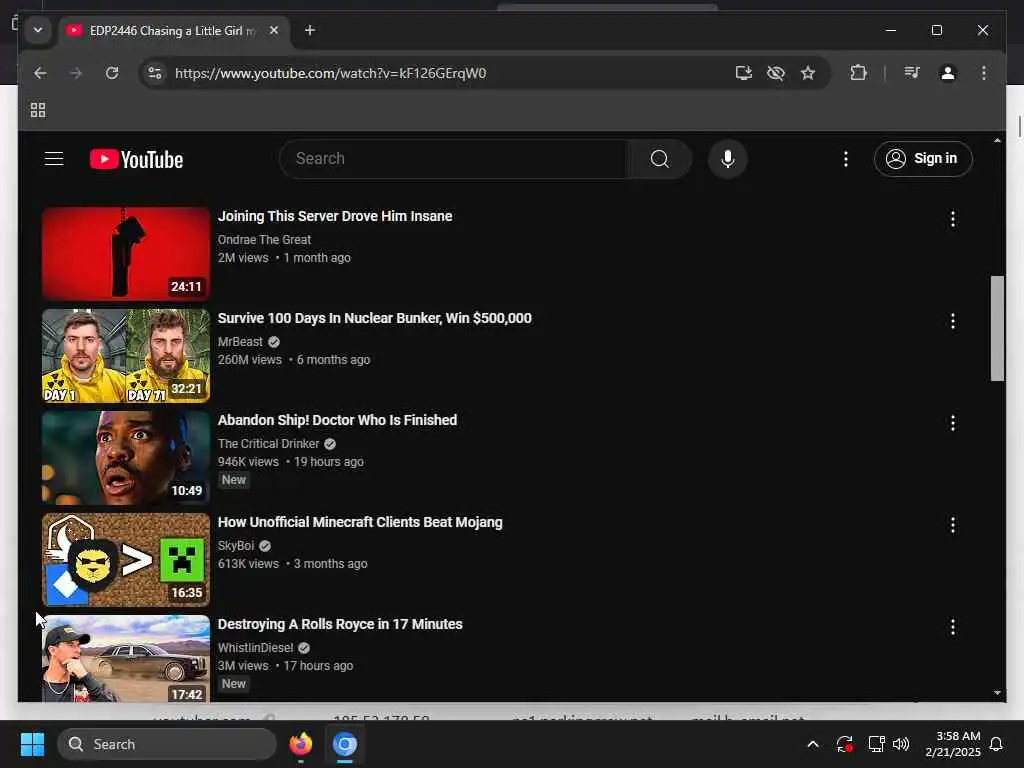Click channel name The Critical Drinker

268,443
